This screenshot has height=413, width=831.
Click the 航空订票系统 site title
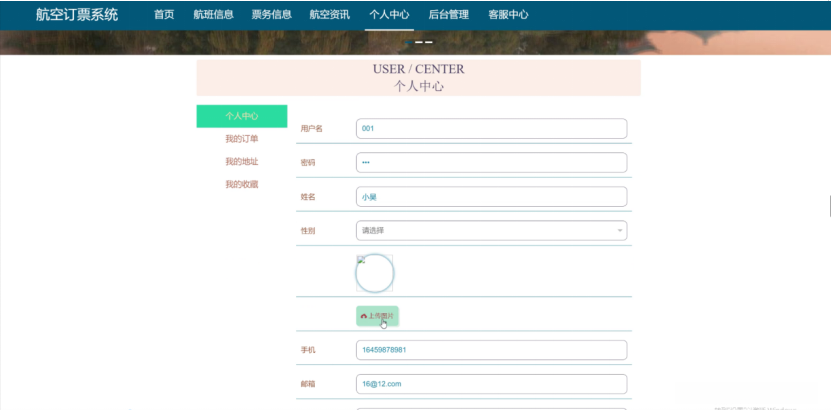pos(77,15)
